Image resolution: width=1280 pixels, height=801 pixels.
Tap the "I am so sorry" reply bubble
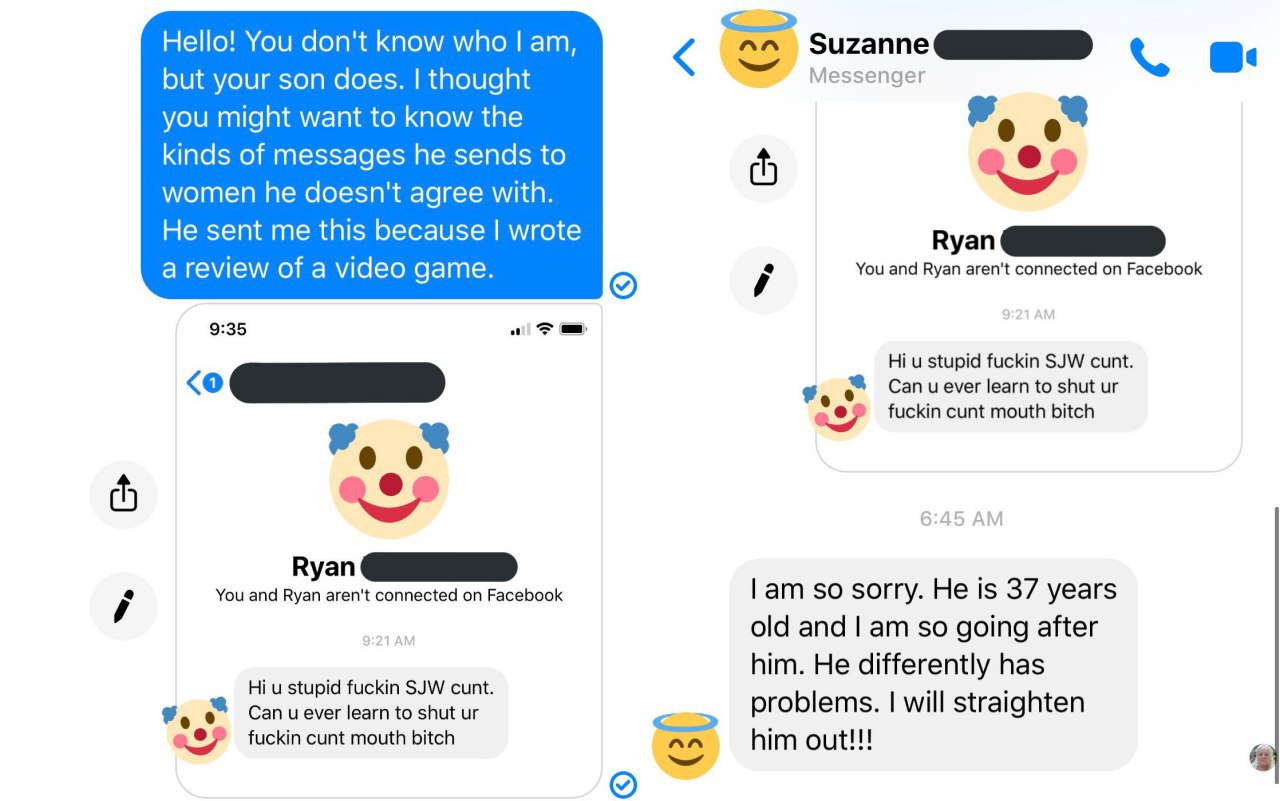coord(933,665)
